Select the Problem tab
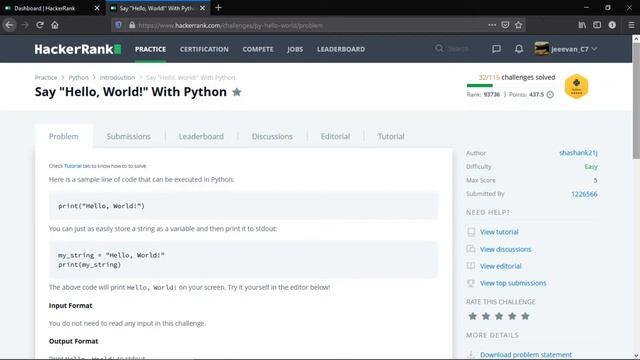 pos(64,136)
